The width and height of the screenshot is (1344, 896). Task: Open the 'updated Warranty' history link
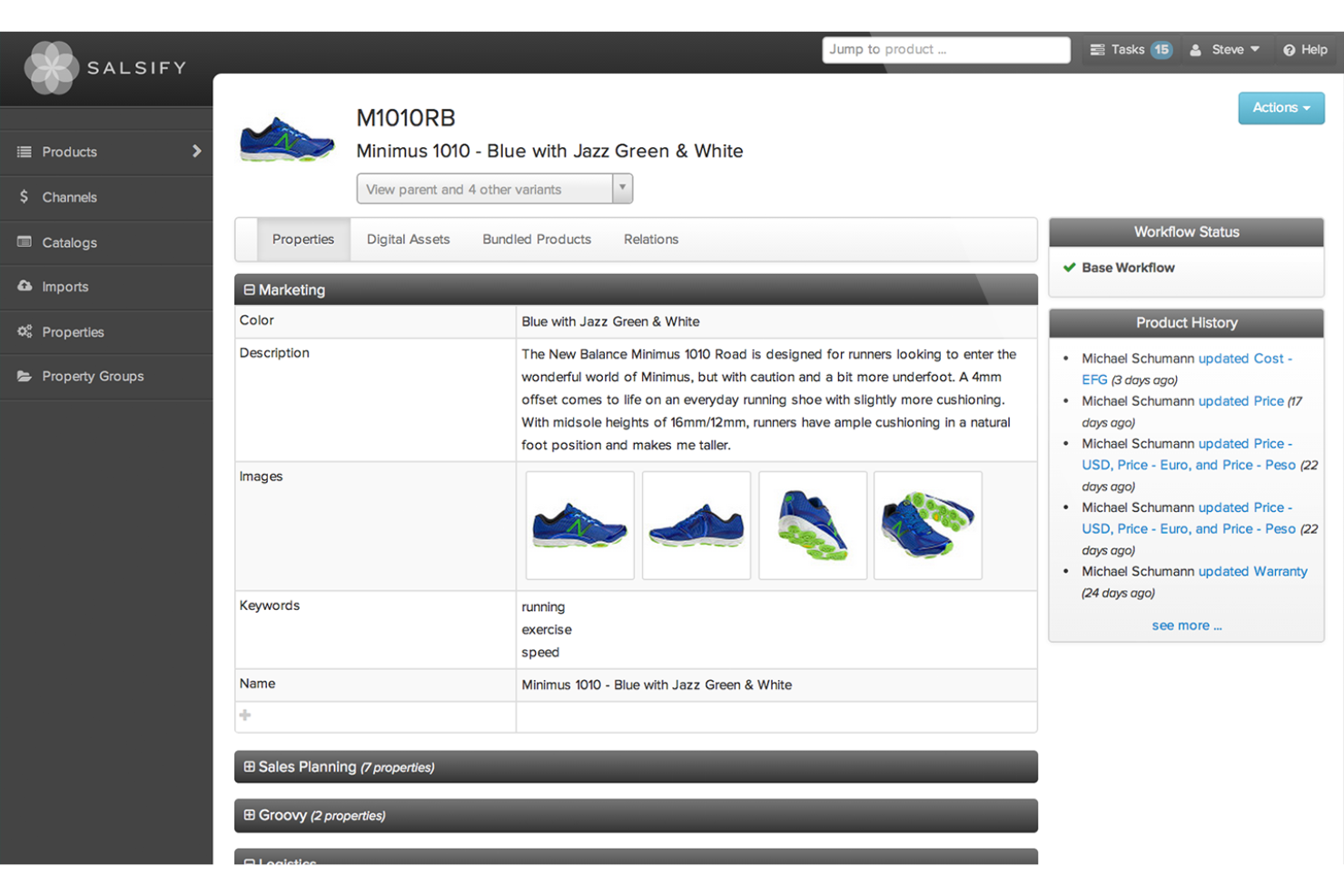coord(1253,572)
